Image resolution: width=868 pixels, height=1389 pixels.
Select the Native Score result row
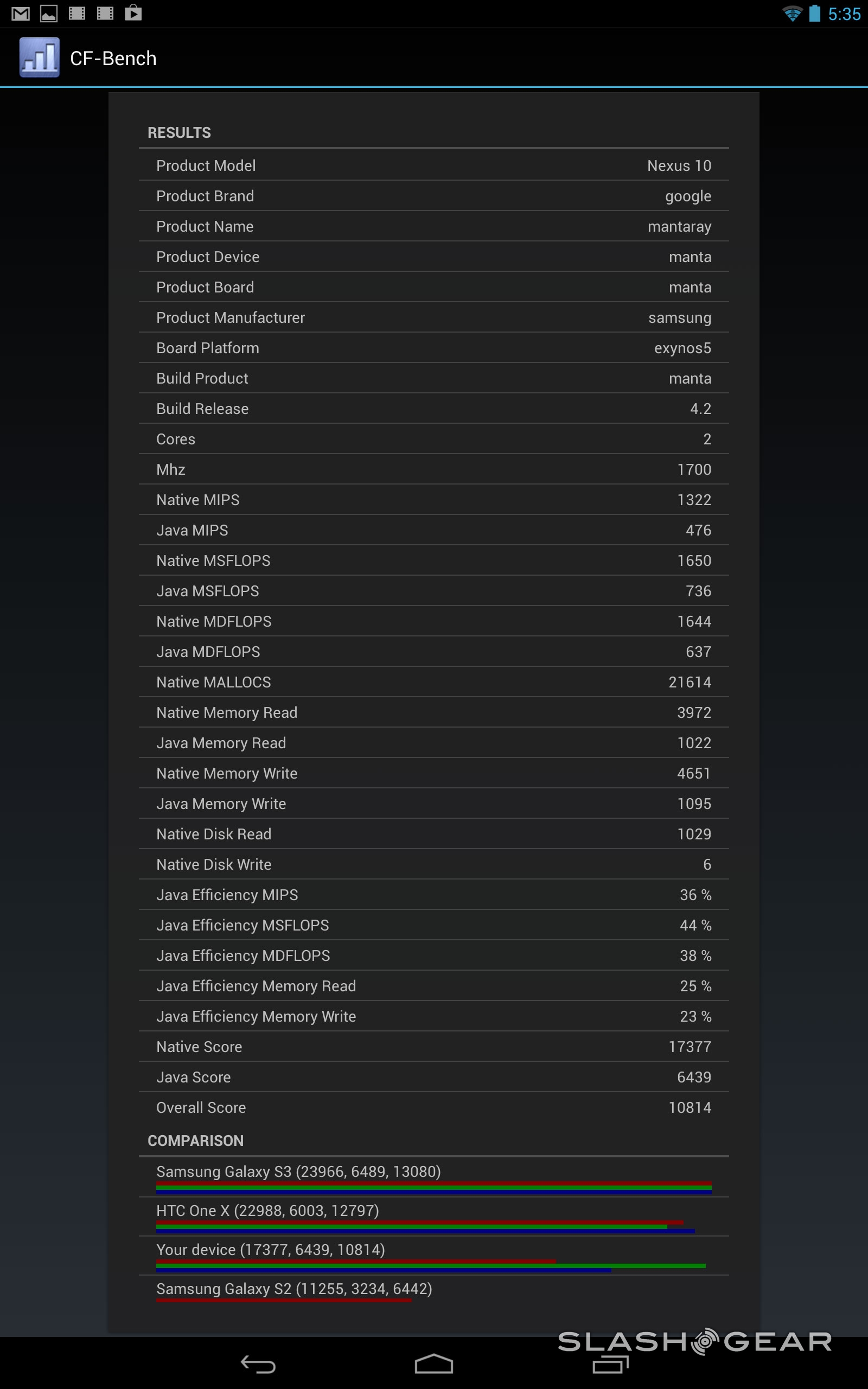(x=433, y=1046)
